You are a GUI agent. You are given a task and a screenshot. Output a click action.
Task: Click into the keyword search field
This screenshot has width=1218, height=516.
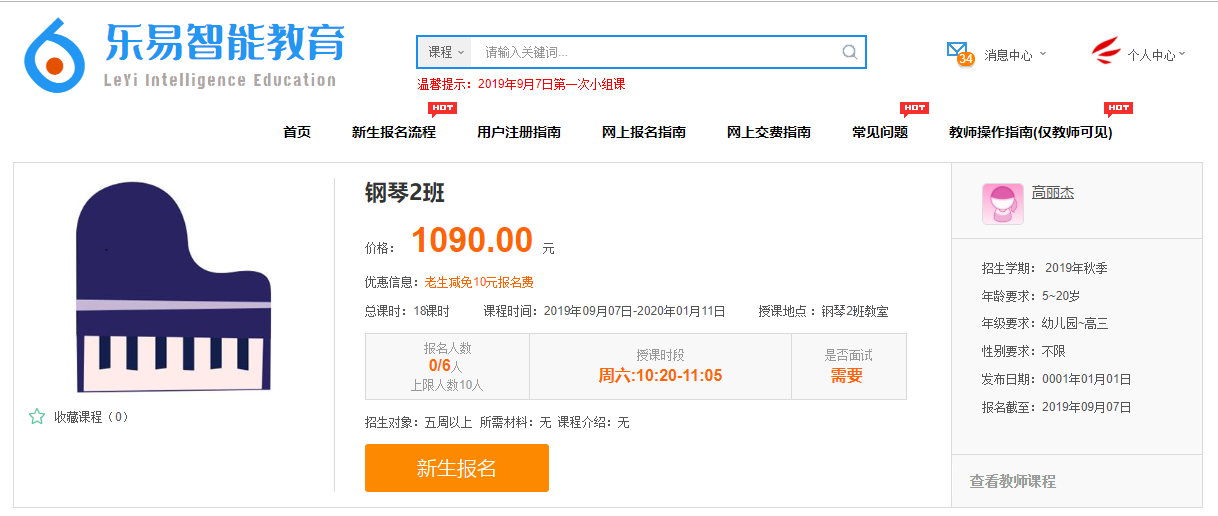655,52
